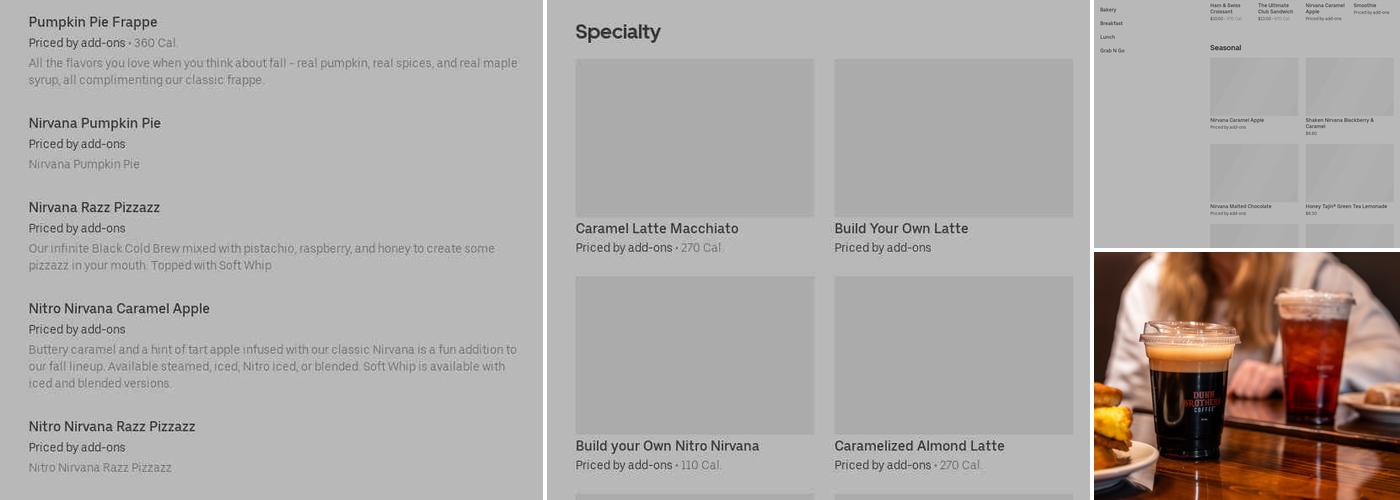1400x500 pixels.
Task: Open the Build Your Own Latte thumbnail
Action: [953, 137]
